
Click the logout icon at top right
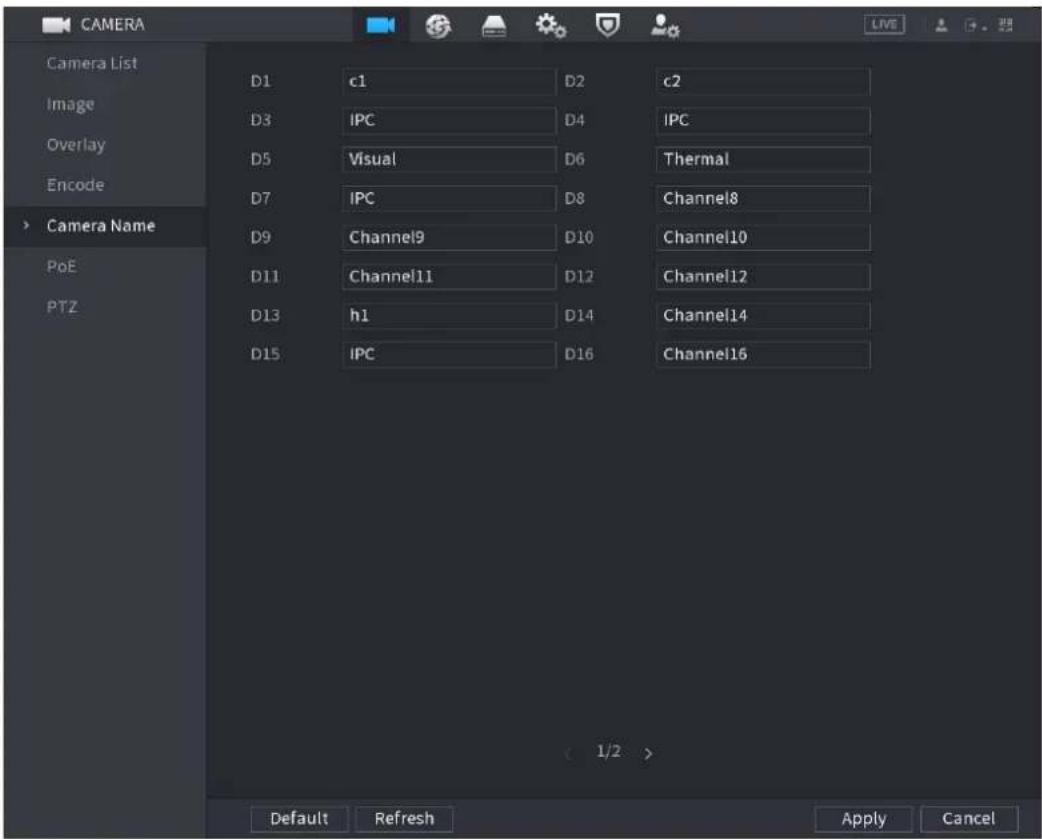click(x=973, y=25)
